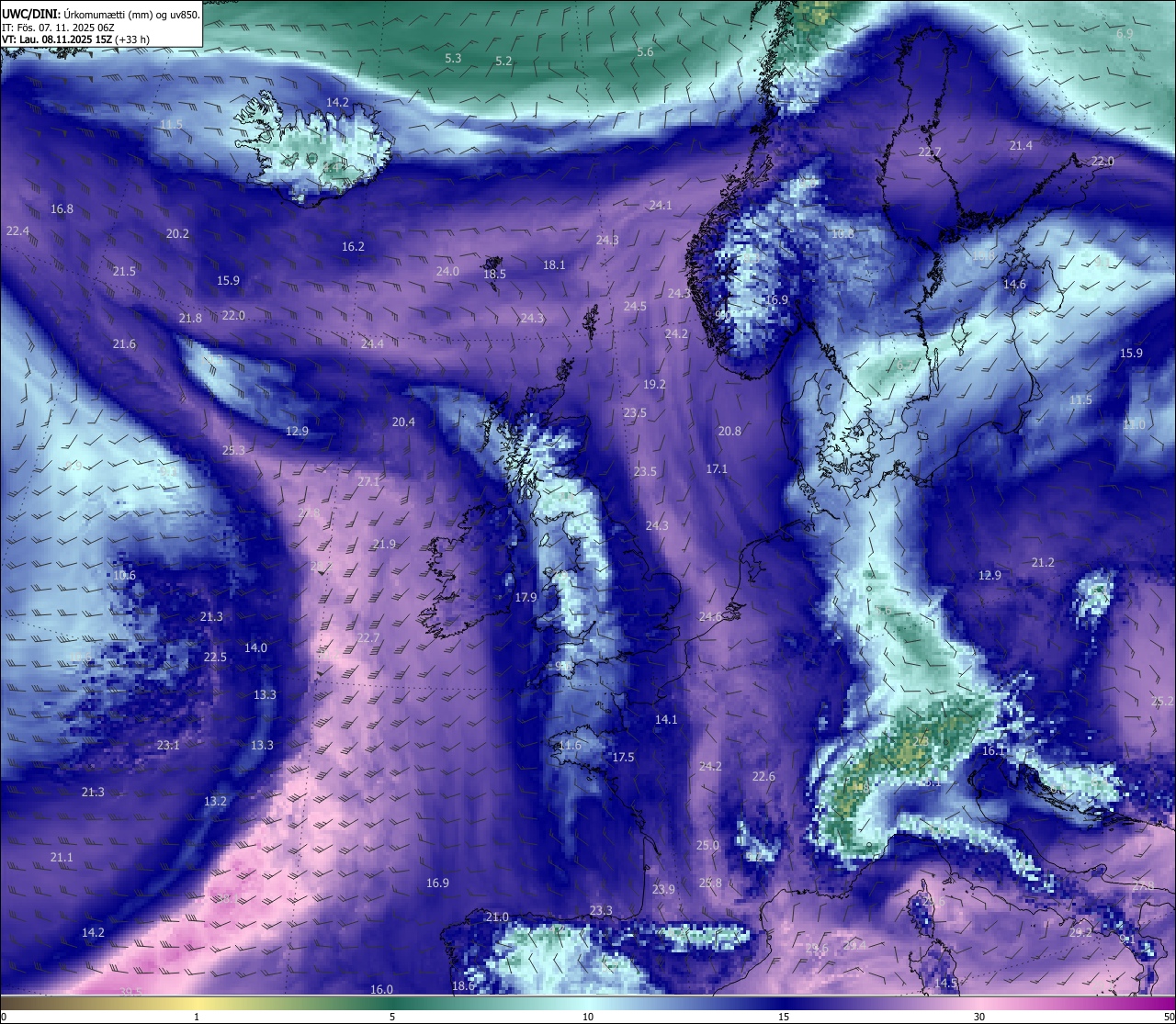1176x1024 pixels.
Task: Click the 14.0 value in the Atlantic
Action: [x=255, y=648]
